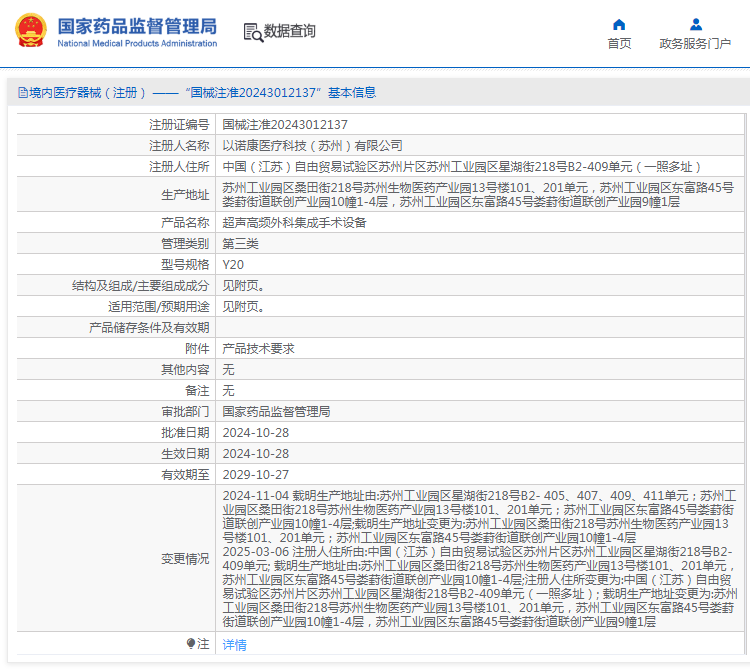This screenshot has height=669, width=750.
Task: Select 2024-10-28 in 批准日期 row
Action: pos(256,433)
